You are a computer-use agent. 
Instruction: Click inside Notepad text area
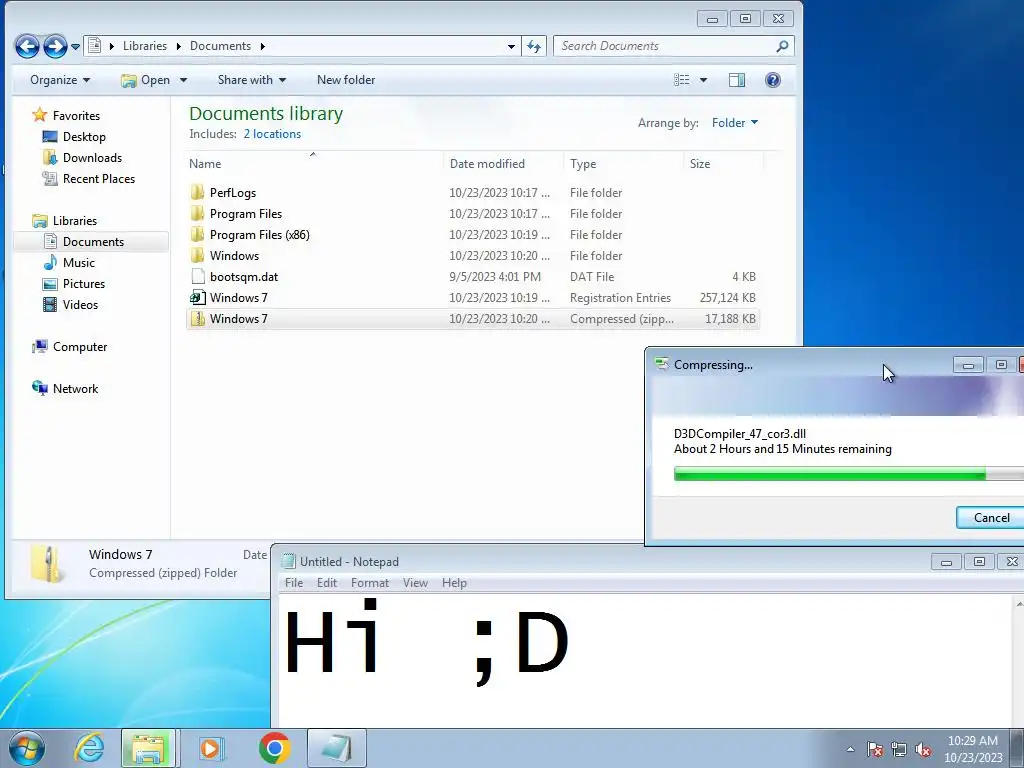point(647,660)
